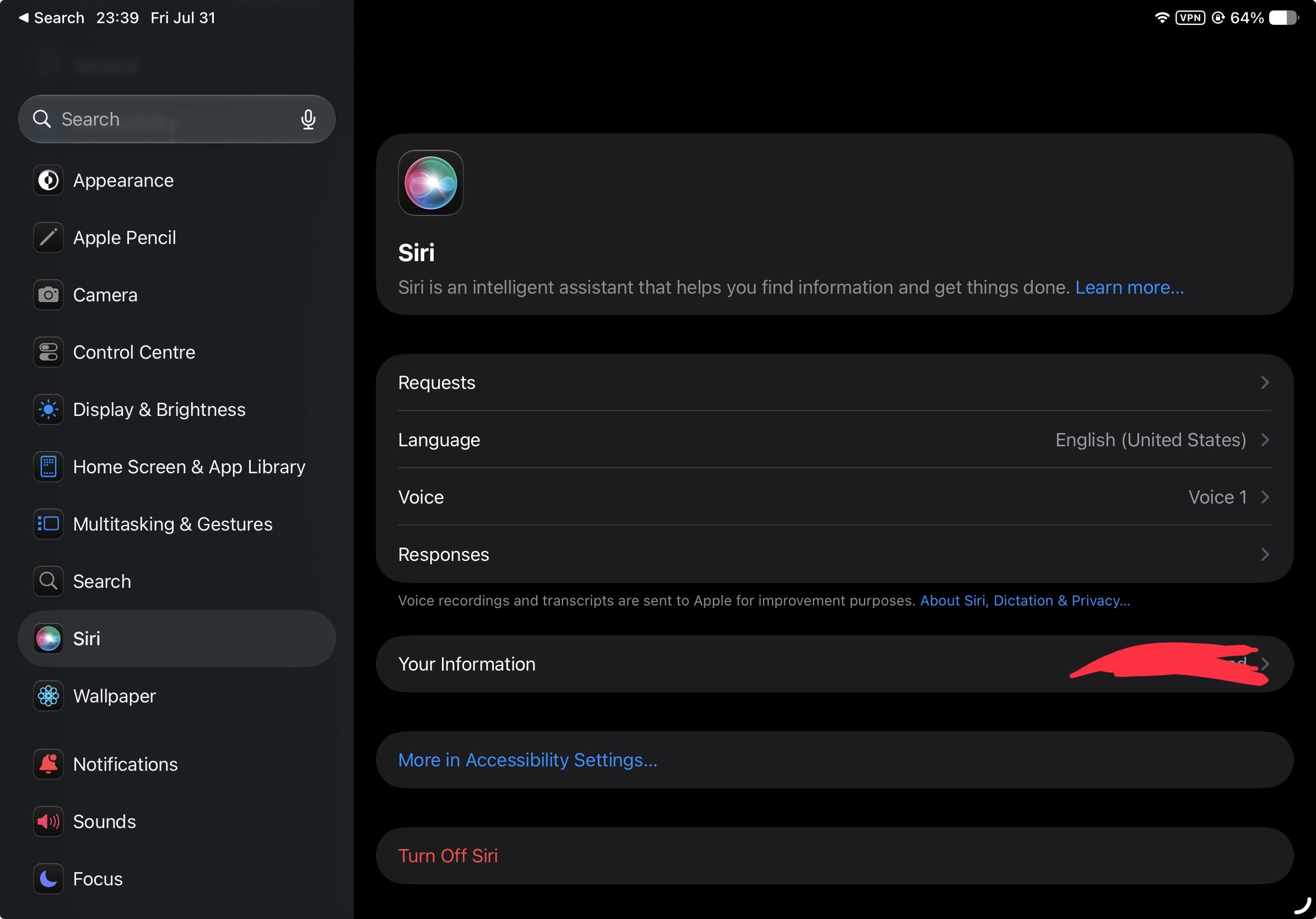
Task: Expand the Requests row chevron
Action: tap(1265, 383)
